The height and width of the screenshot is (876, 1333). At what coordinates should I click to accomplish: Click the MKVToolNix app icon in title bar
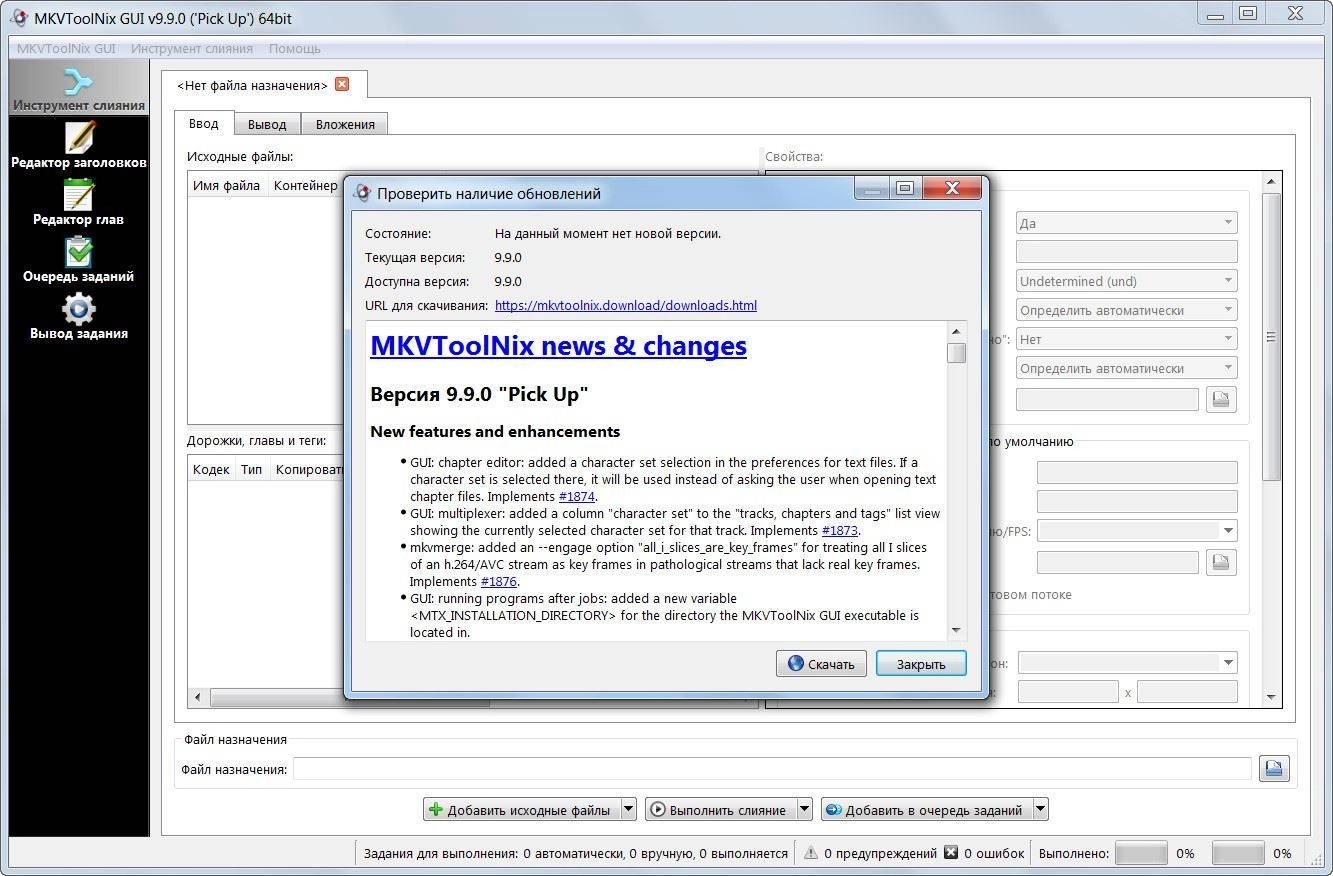pos(18,17)
